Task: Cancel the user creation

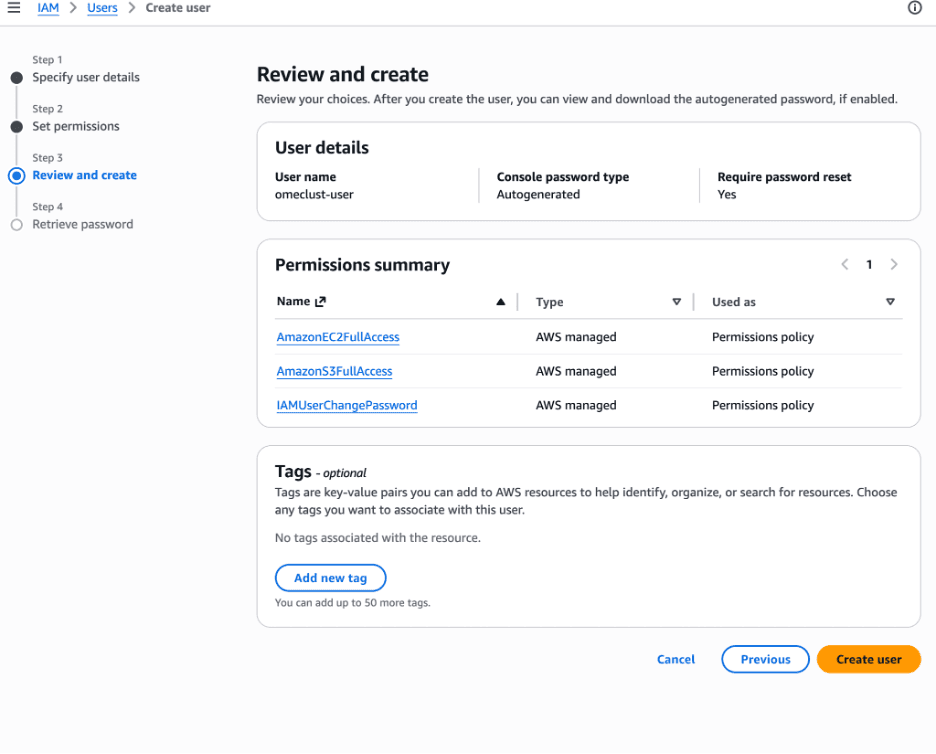Action: click(x=676, y=660)
